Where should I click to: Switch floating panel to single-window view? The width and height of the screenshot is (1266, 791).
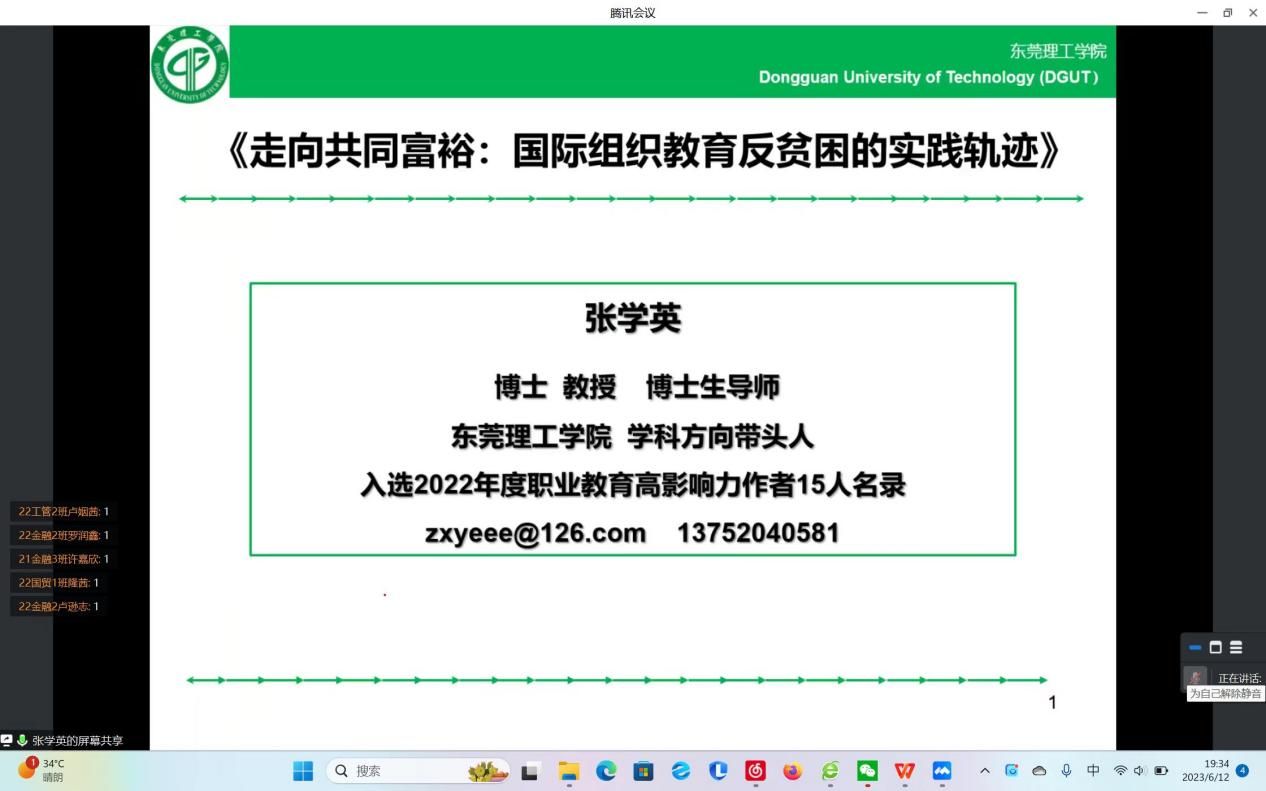tap(1216, 648)
